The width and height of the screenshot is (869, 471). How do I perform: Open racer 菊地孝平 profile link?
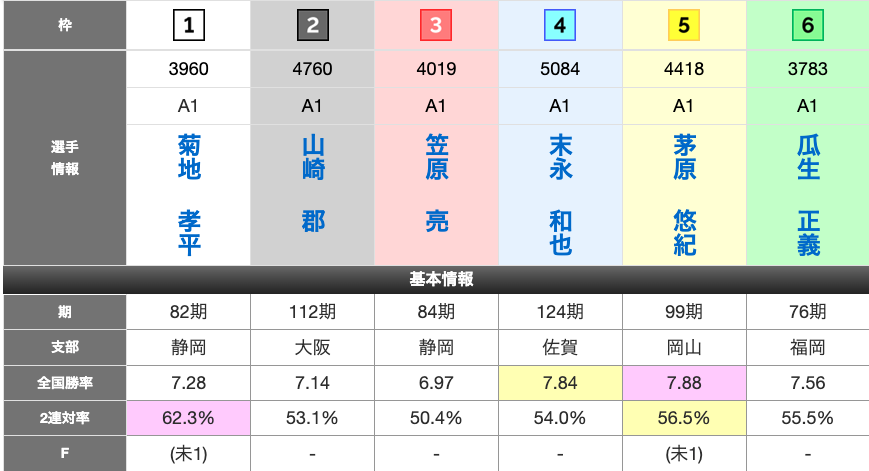point(189,195)
